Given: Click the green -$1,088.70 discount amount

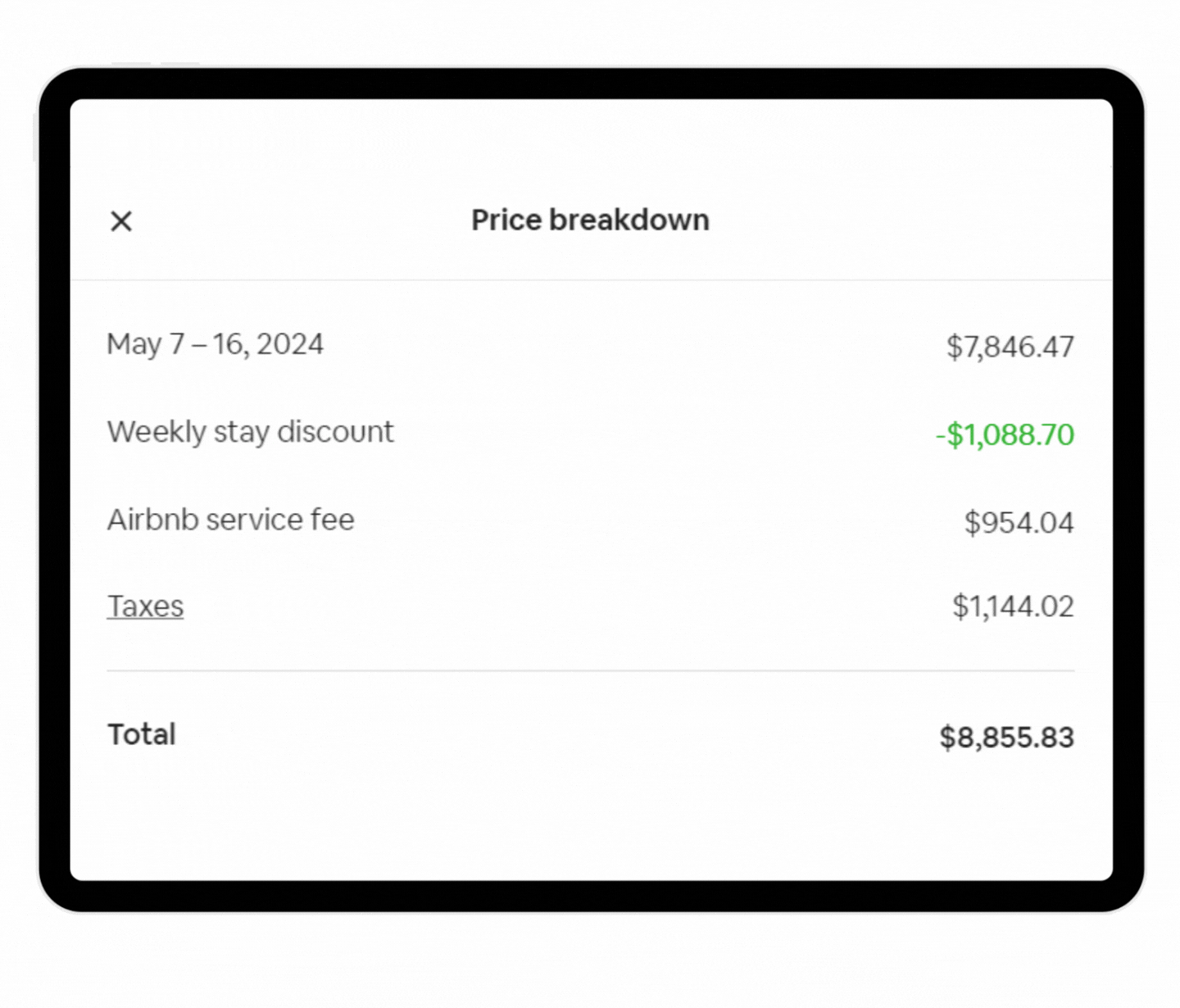Looking at the screenshot, I should (x=1005, y=434).
